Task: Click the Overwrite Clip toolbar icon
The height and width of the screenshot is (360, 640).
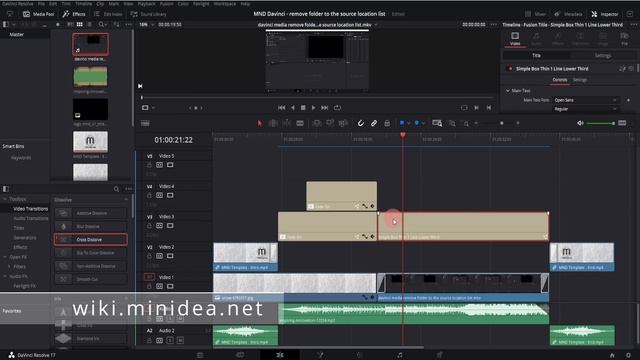Action: click(x=330, y=123)
